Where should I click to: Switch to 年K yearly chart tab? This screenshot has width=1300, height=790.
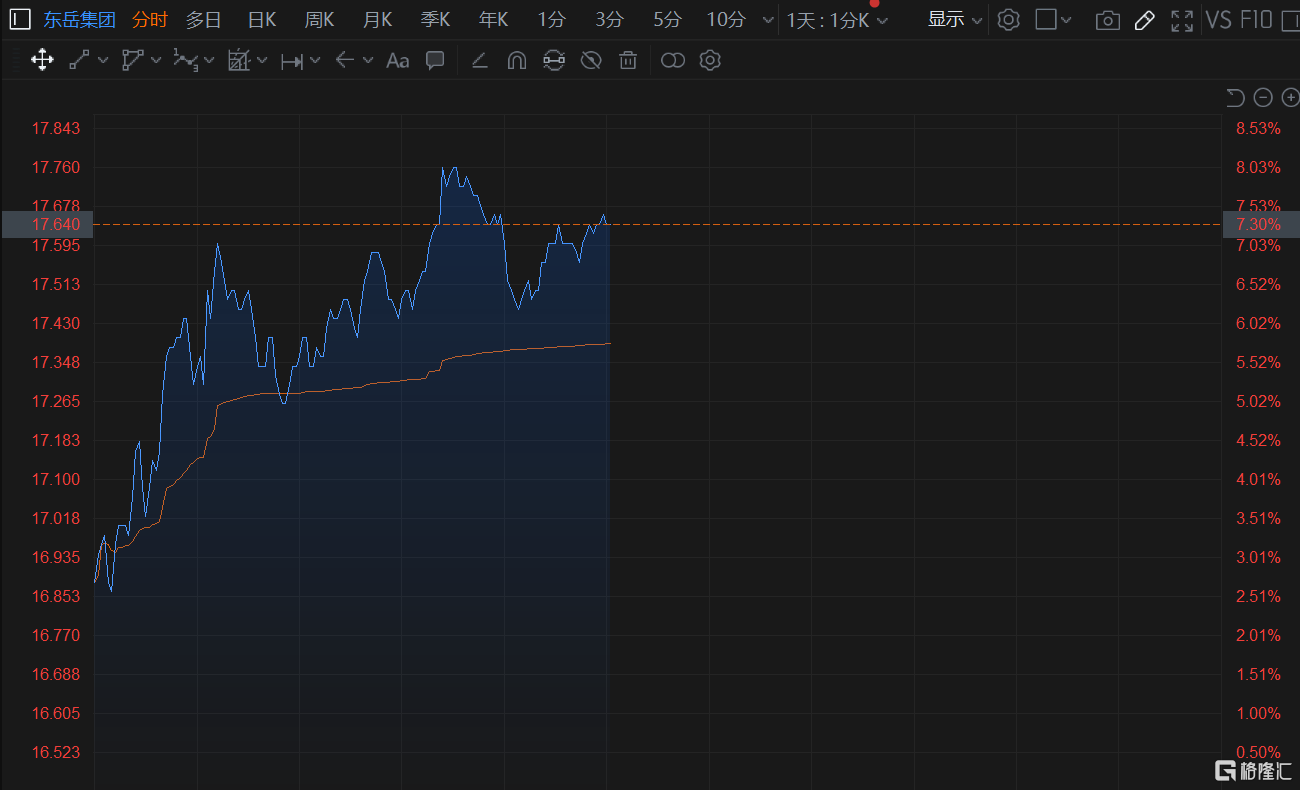click(x=494, y=20)
